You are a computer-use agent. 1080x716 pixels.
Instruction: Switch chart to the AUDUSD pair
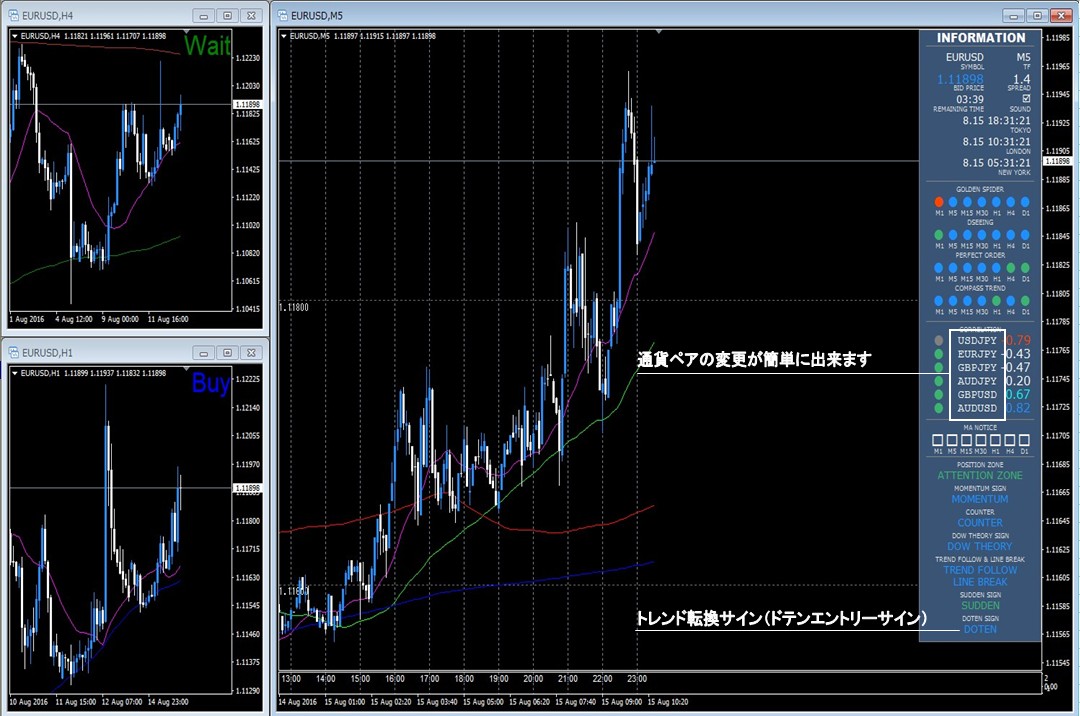pos(977,408)
